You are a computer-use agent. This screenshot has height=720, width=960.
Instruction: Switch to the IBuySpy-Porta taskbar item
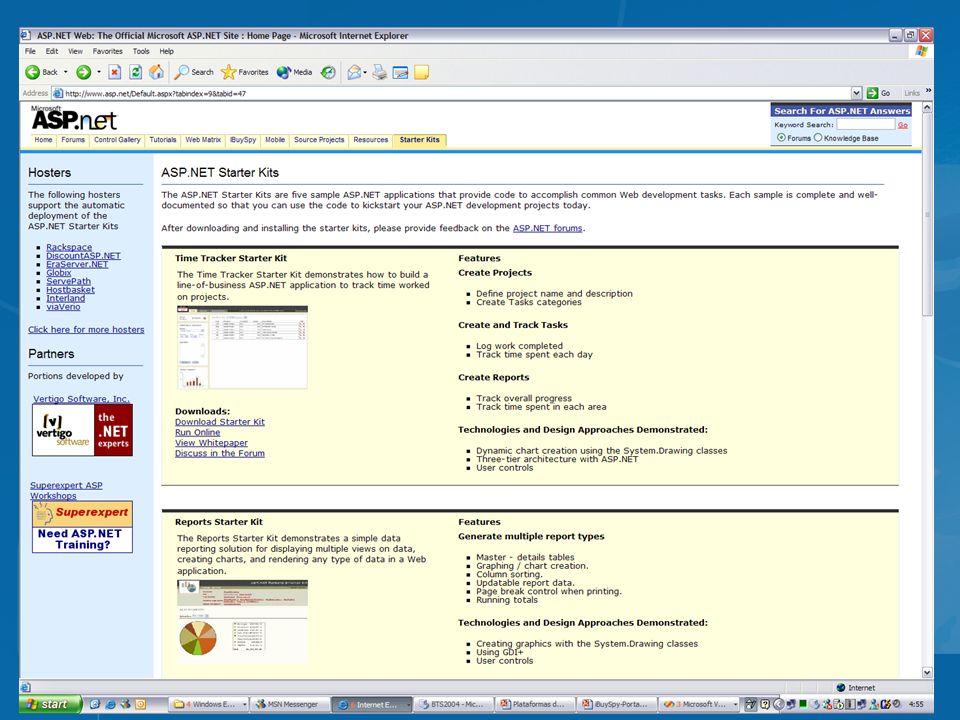point(616,704)
